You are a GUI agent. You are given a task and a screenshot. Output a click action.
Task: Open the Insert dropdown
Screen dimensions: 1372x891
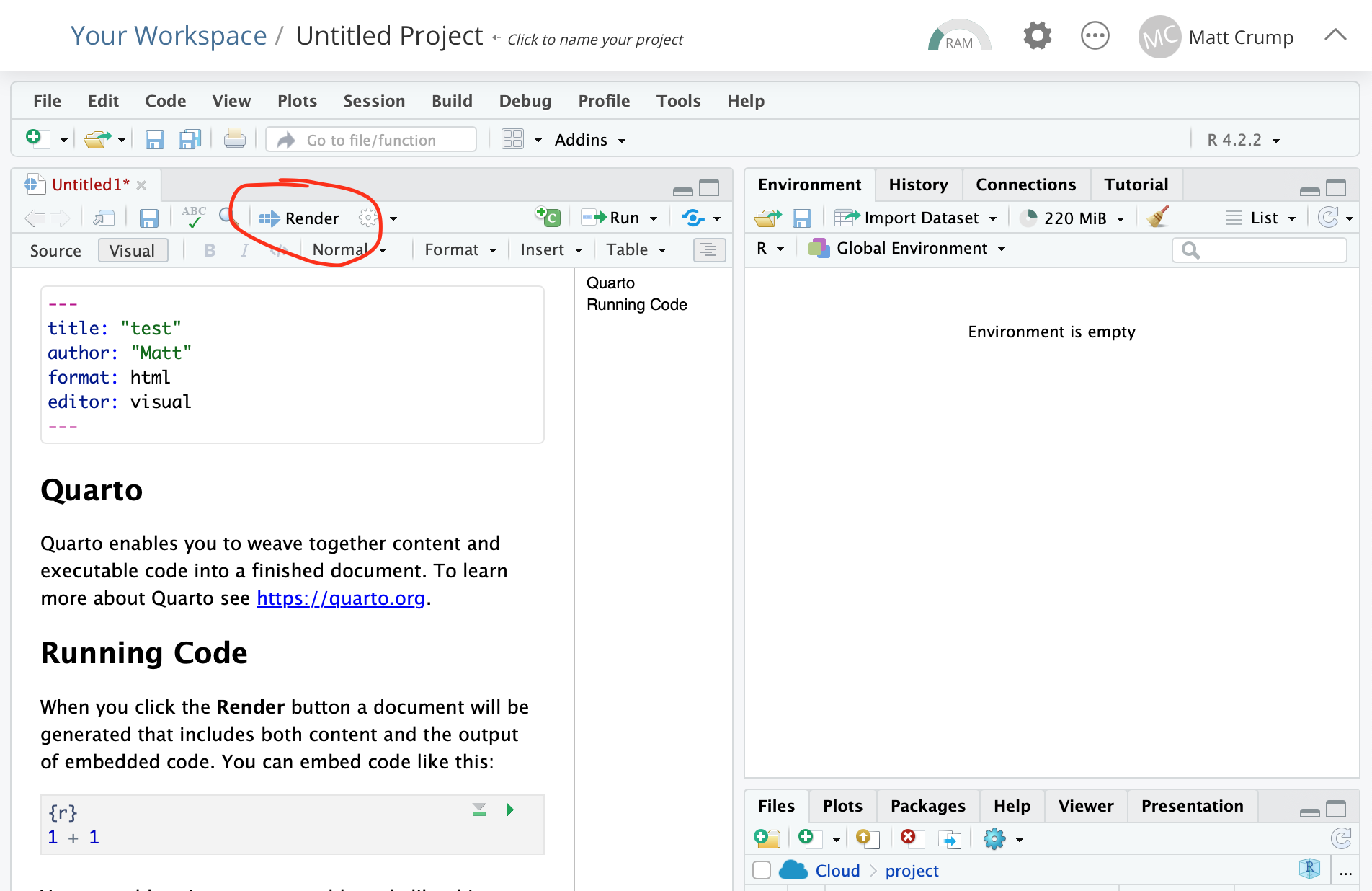pyautogui.click(x=551, y=249)
